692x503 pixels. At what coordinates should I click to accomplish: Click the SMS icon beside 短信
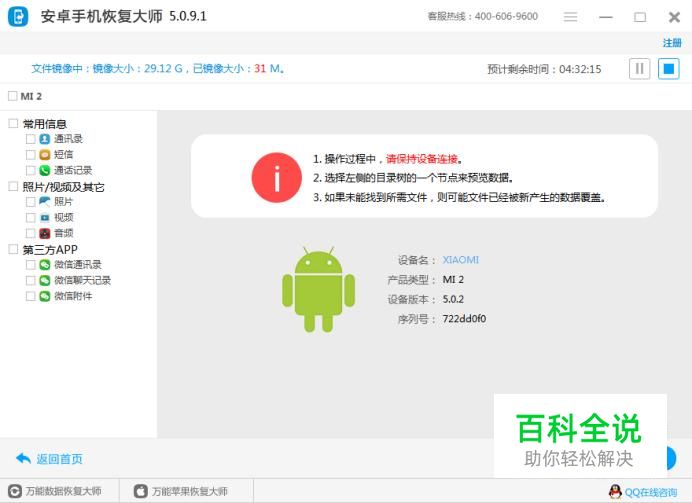[45, 155]
